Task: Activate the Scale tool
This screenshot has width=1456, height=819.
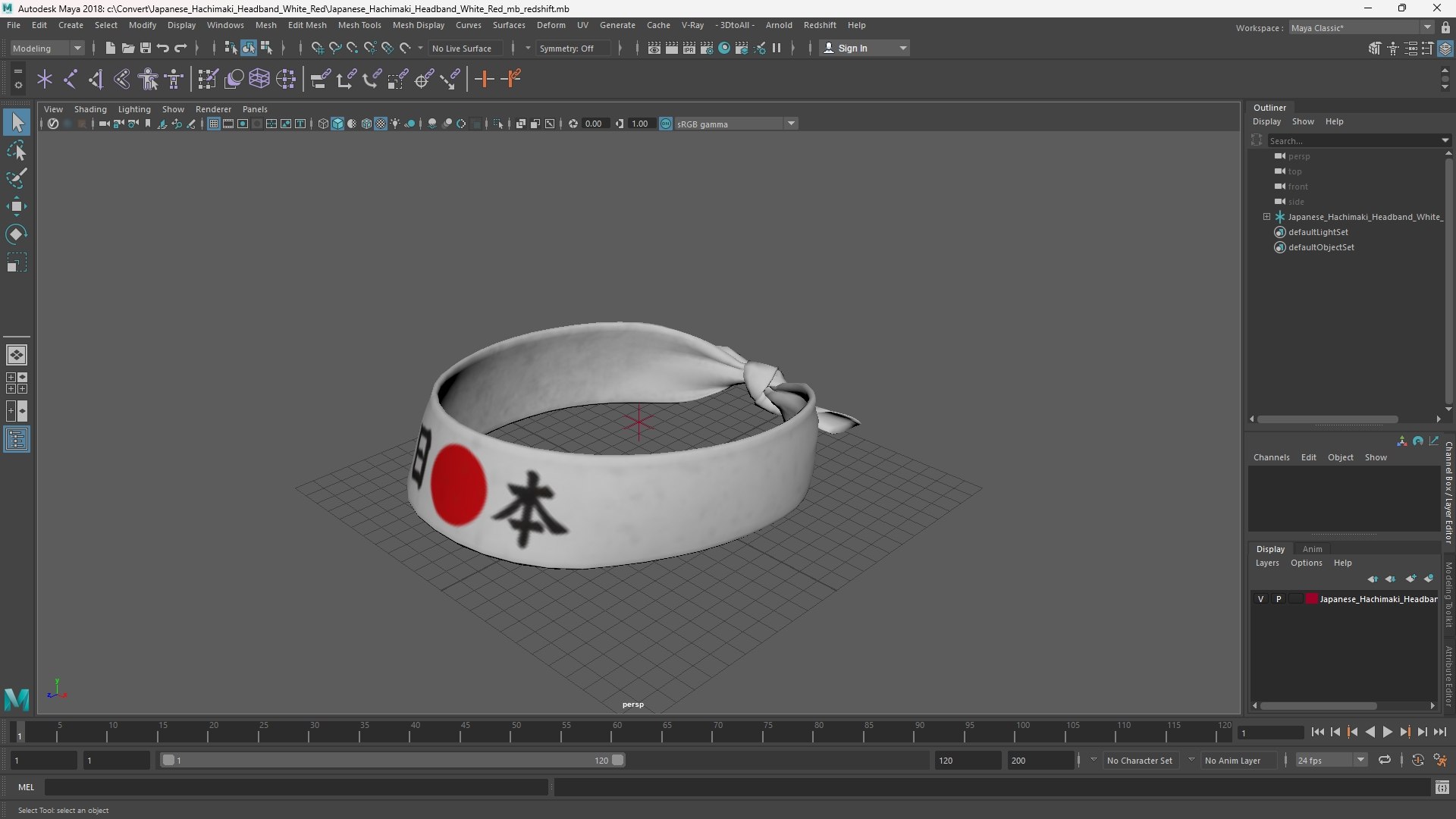Action: (x=17, y=262)
